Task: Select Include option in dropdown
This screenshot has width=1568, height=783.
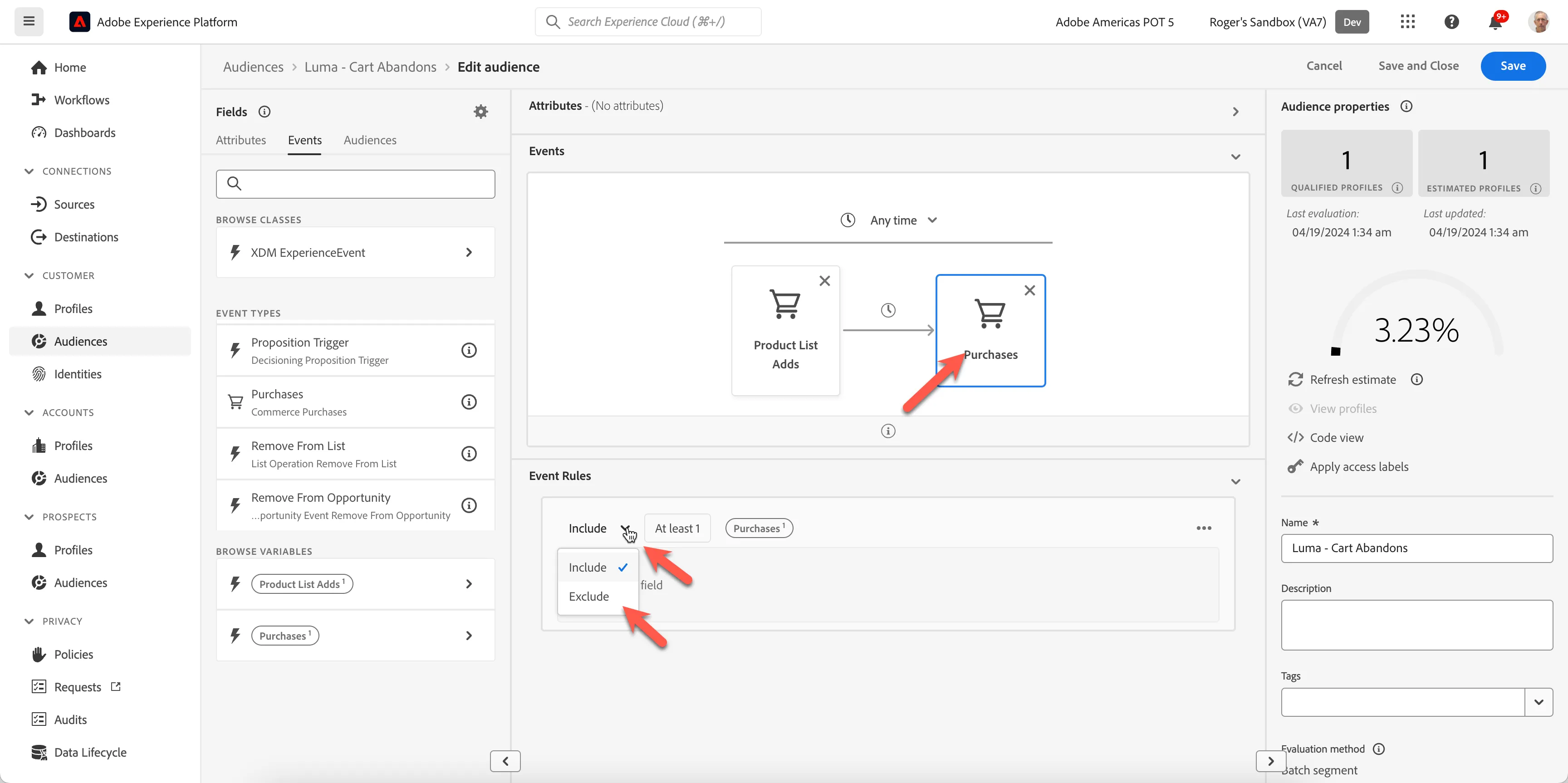Action: (598, 567)
